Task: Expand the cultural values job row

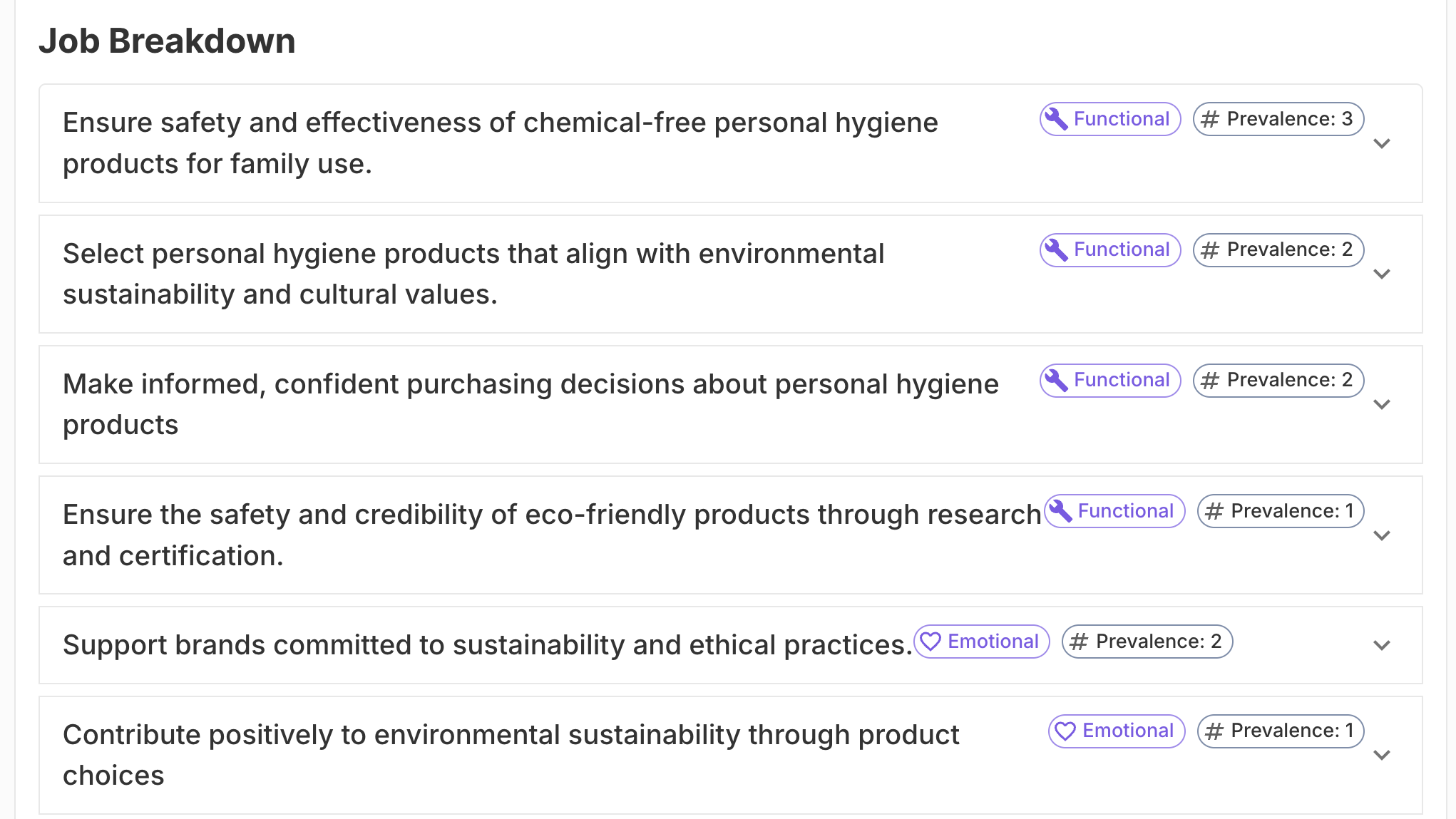Action: coord(1382,274)
